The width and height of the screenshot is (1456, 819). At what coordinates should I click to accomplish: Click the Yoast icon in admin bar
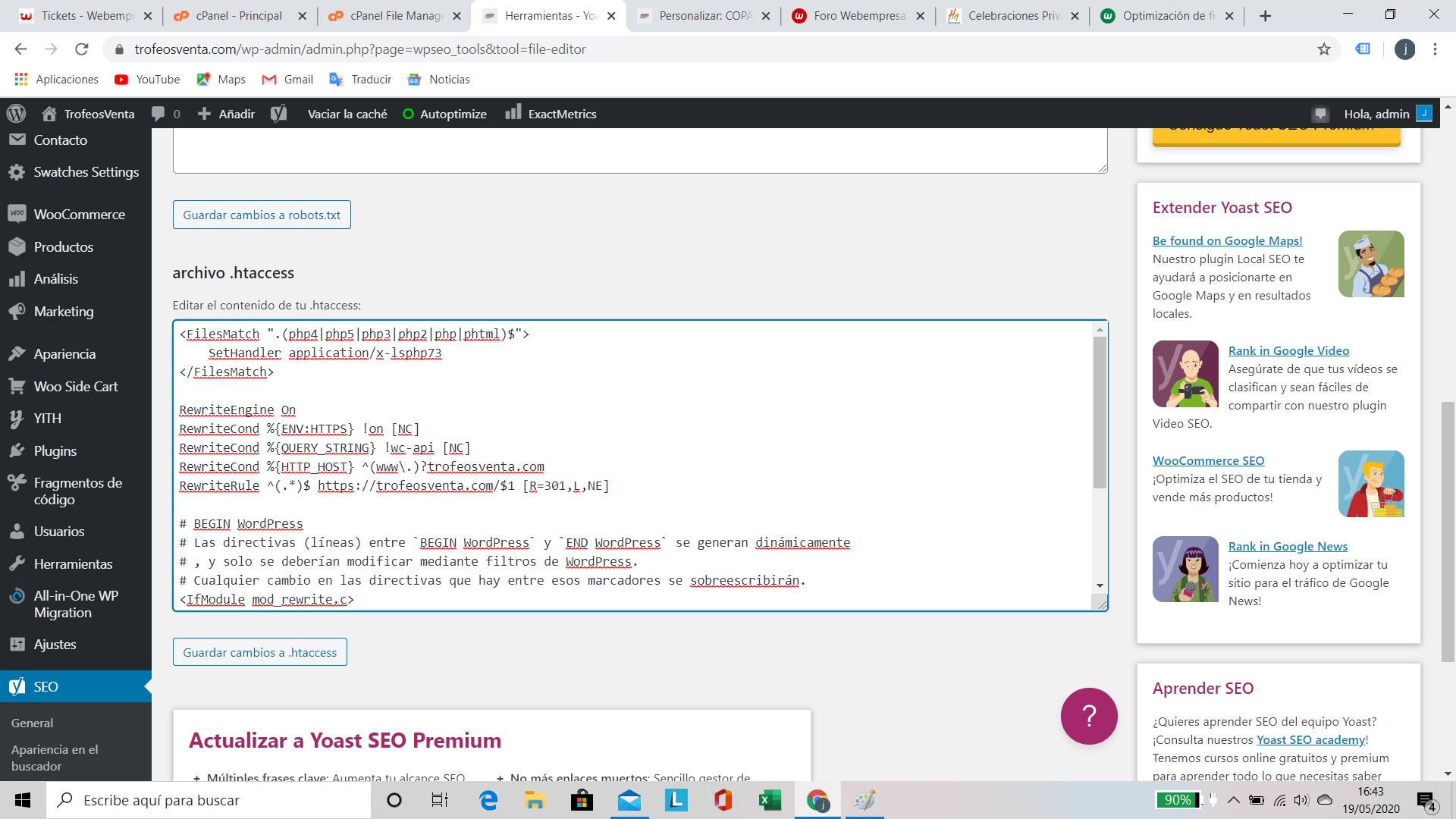pyautogui.click(x=279, y=114)
